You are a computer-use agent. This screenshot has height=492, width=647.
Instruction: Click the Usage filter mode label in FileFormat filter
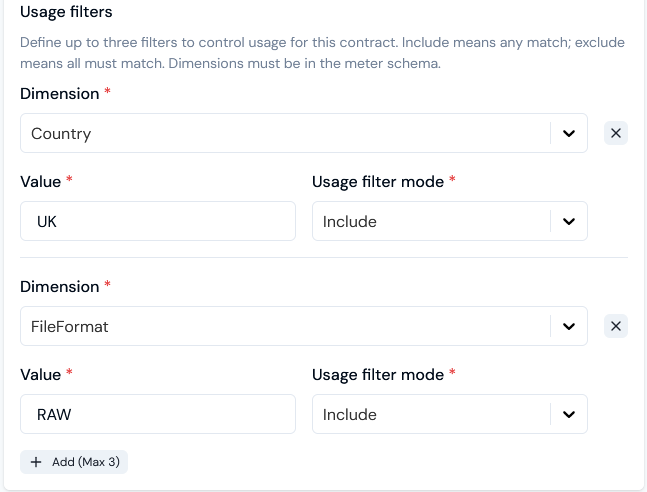point(378,374)
